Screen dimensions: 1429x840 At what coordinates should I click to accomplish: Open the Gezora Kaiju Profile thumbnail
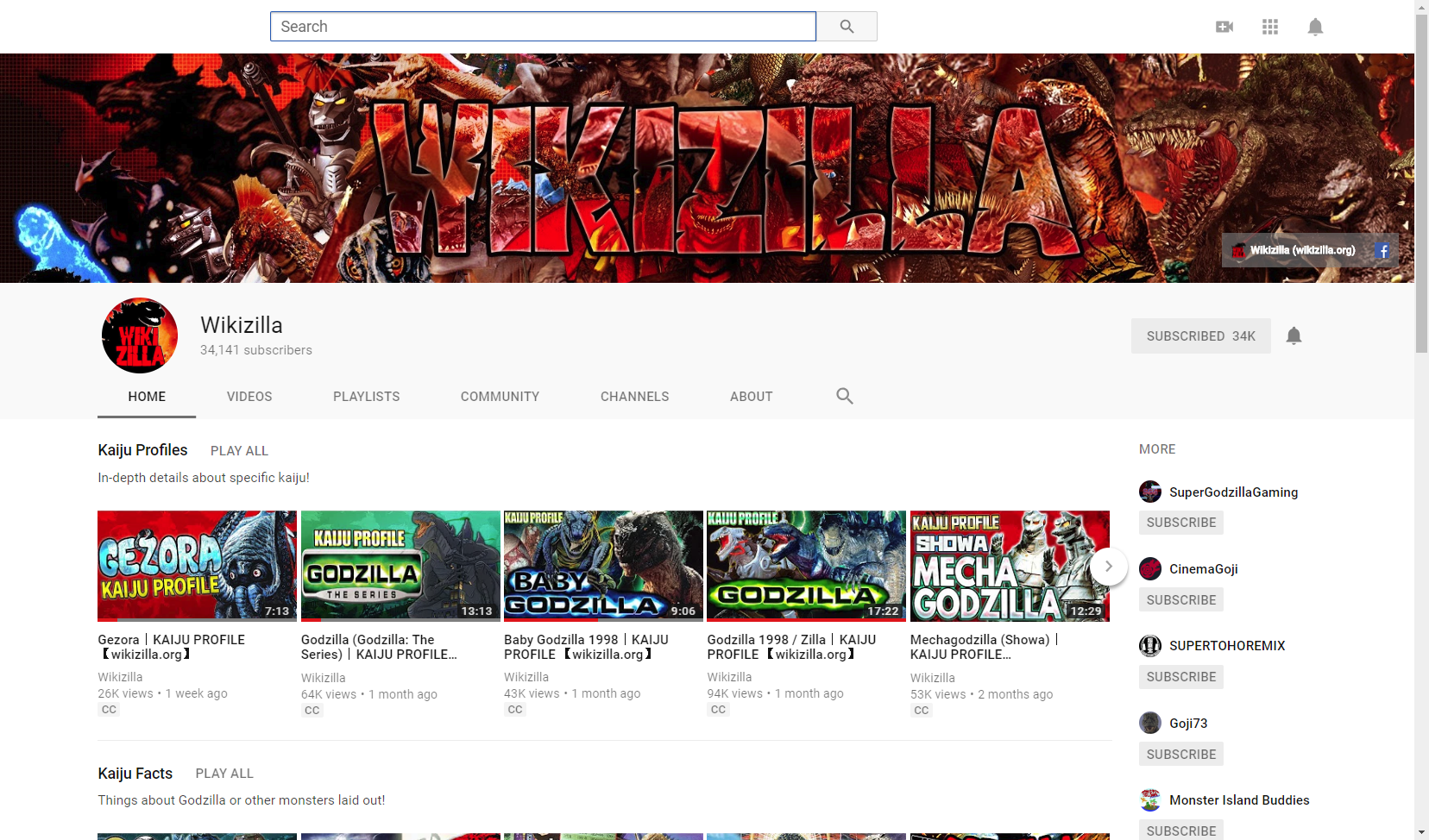[197, 566]
